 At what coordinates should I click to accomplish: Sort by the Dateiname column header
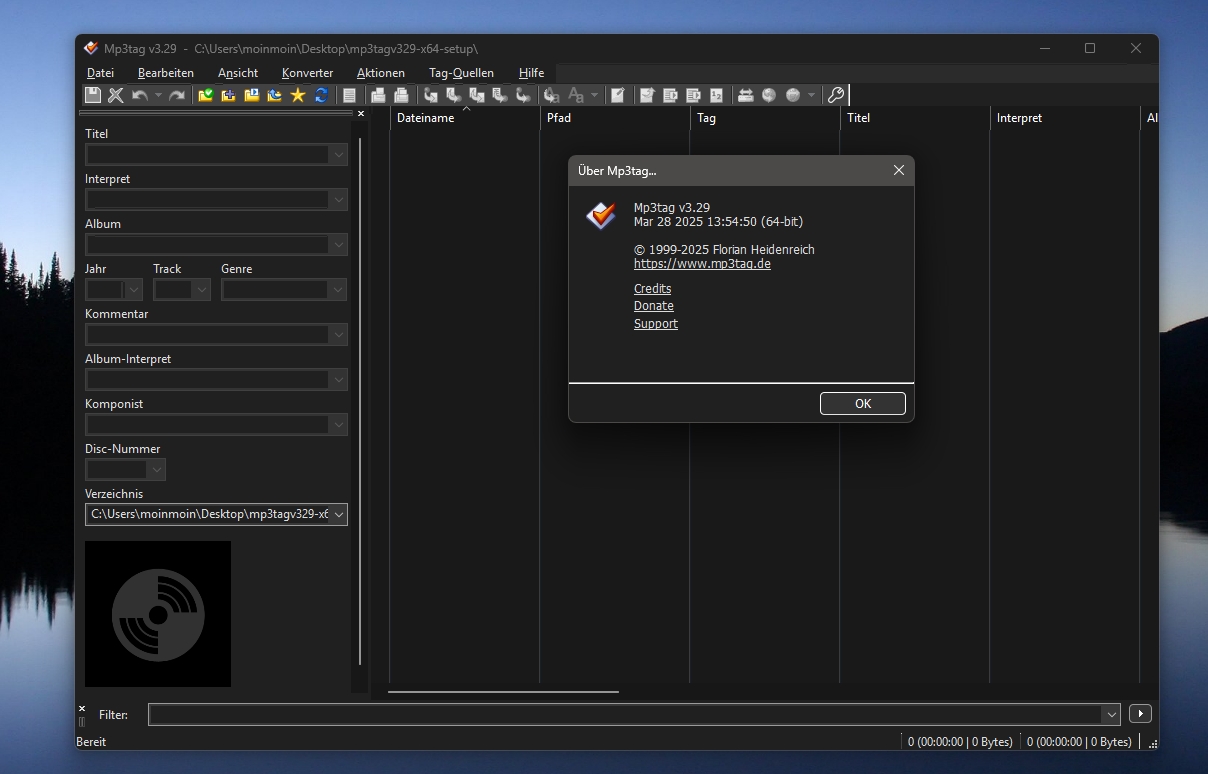[x=465, y=118]
